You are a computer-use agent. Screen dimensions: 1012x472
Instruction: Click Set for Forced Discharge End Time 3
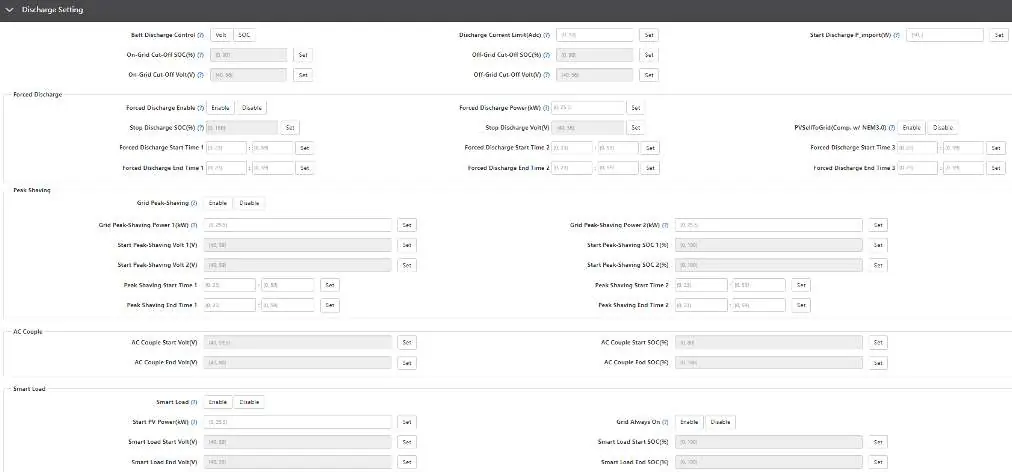pos(996,168)
